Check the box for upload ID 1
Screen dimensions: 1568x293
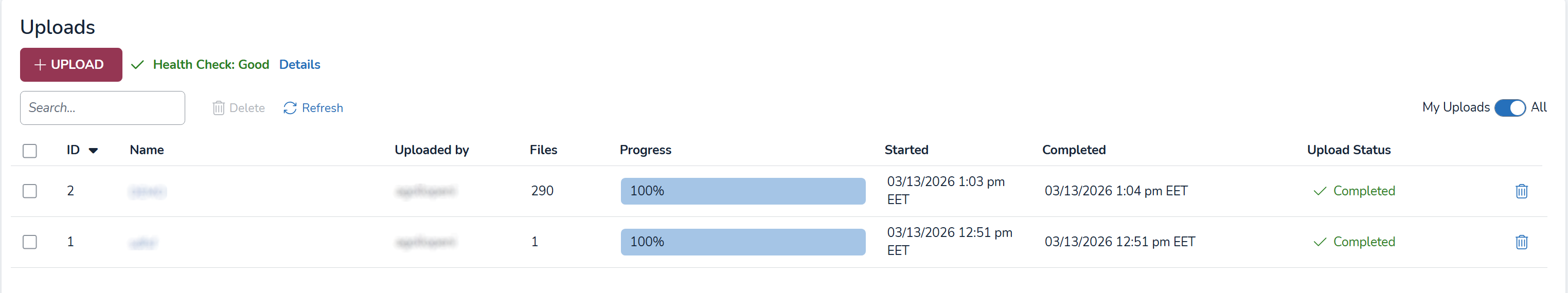tap(30, 242)
